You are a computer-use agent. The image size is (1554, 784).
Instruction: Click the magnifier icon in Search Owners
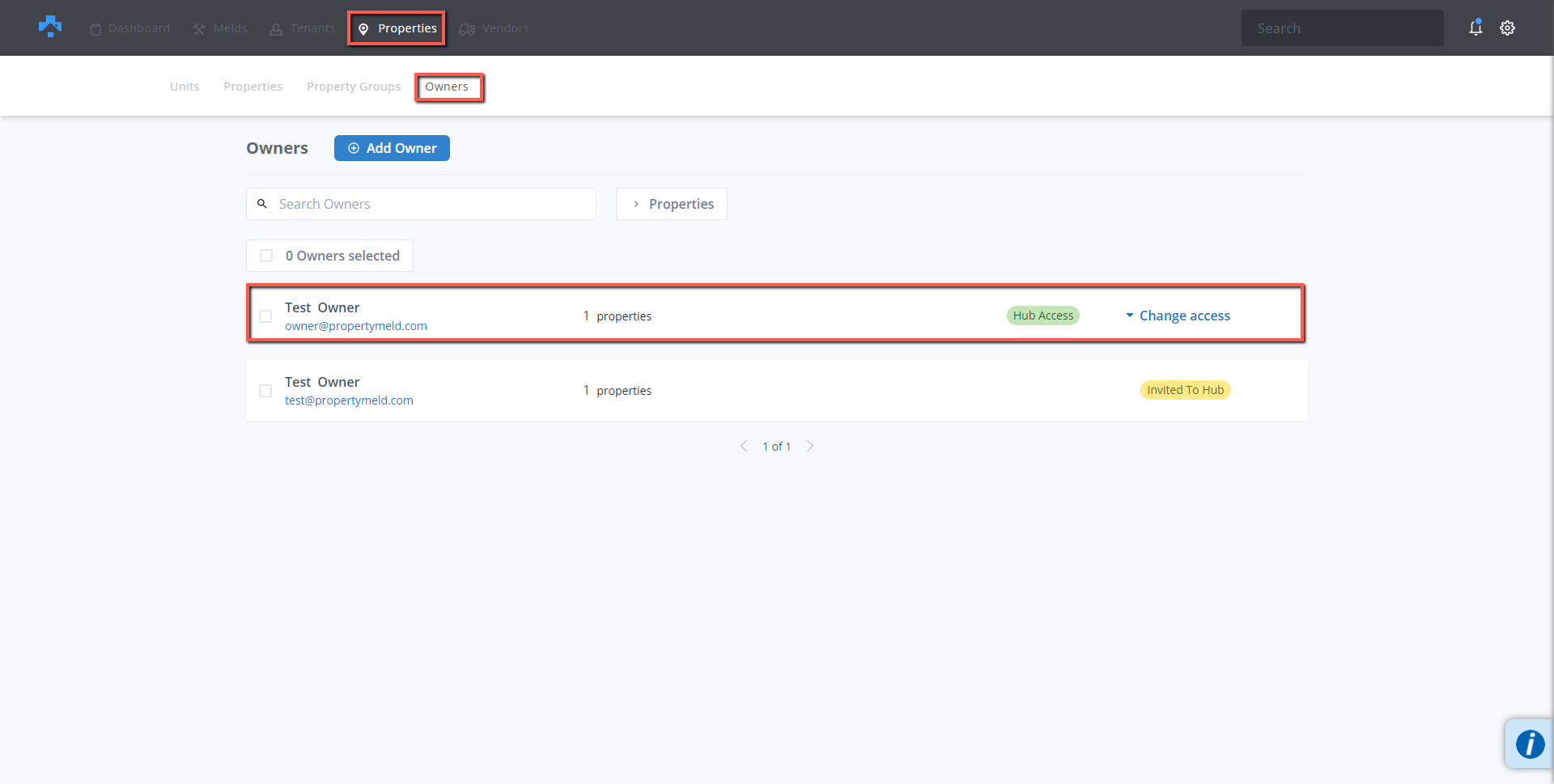click(x=262, y=204)
